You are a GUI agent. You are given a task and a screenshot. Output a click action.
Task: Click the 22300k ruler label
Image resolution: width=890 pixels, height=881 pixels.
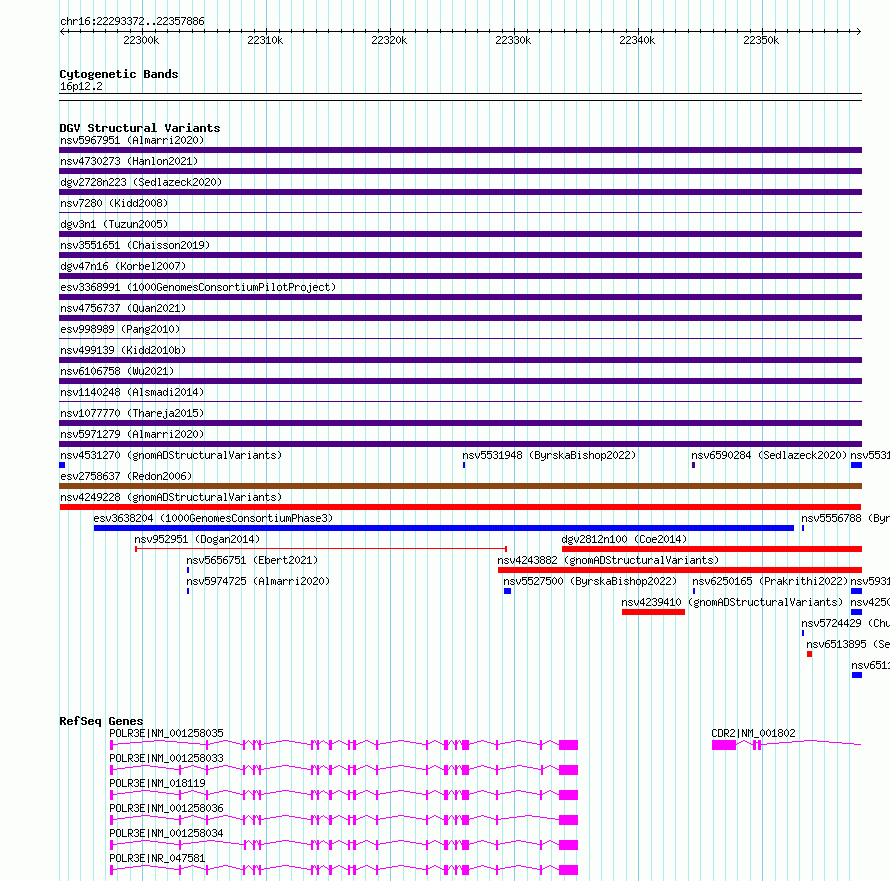pyautogui.click(x=141, y=40)
